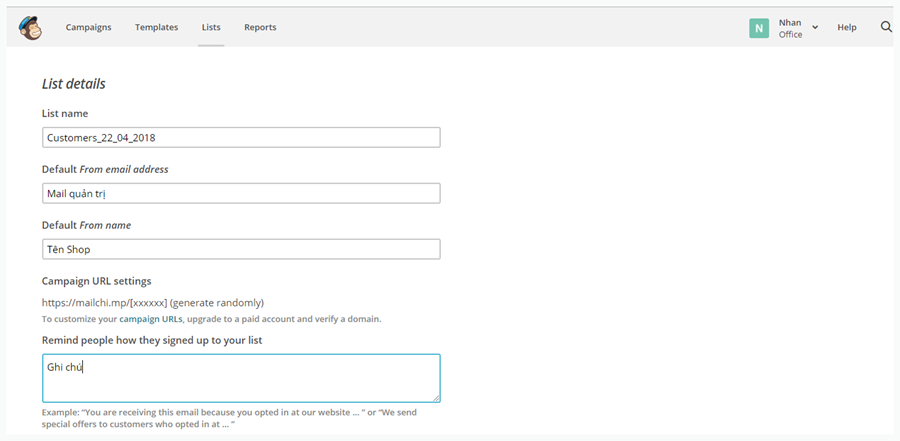The width and height of the screenshot is (900, 441).
Task: Grab the textarea resize handle corner
Action: [437, 398]
